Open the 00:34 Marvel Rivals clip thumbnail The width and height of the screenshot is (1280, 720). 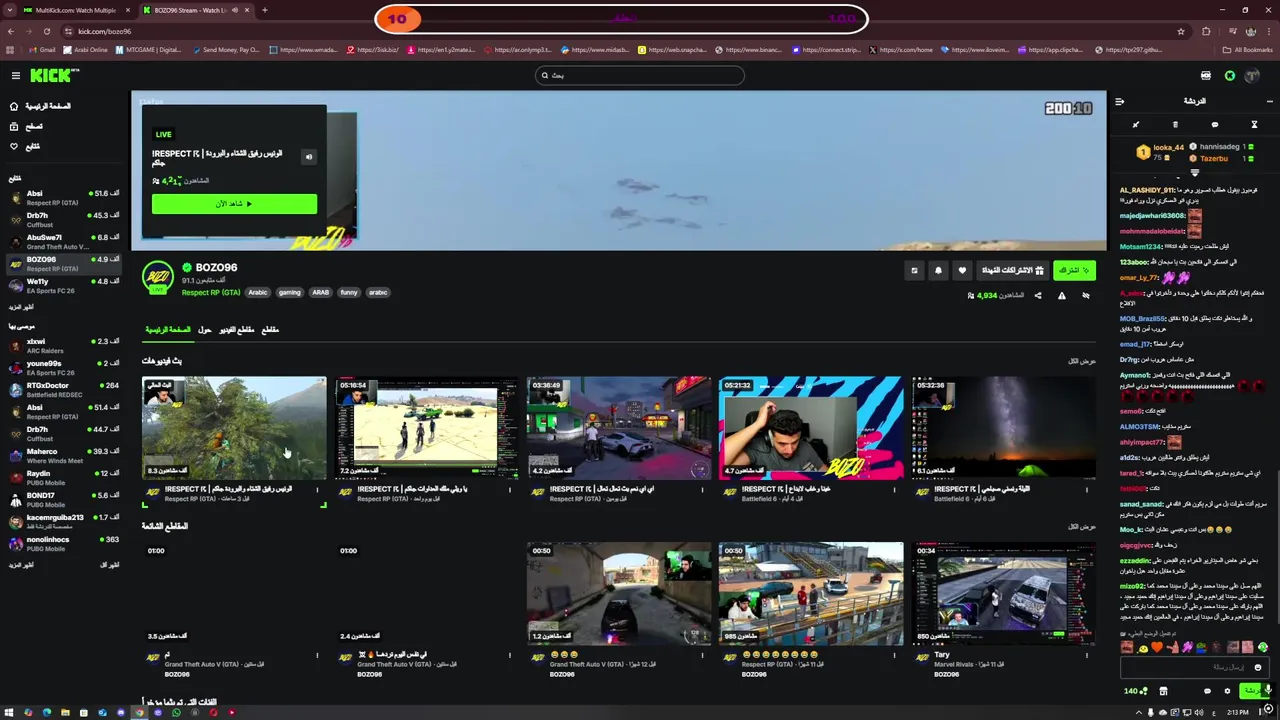pyautogui.click(x=1003, y=594)
